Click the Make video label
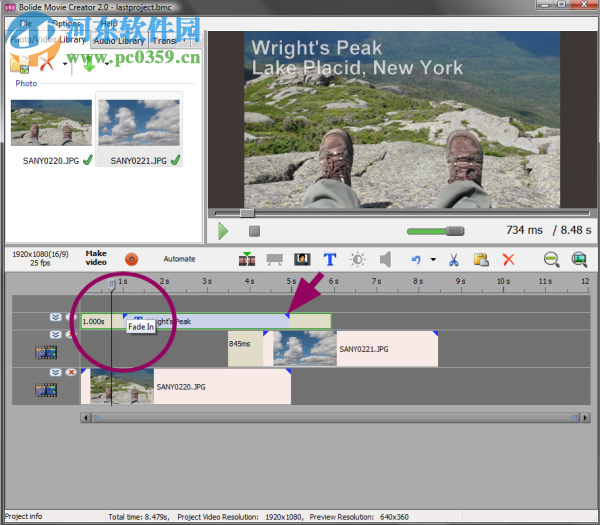 click(96, 258)
